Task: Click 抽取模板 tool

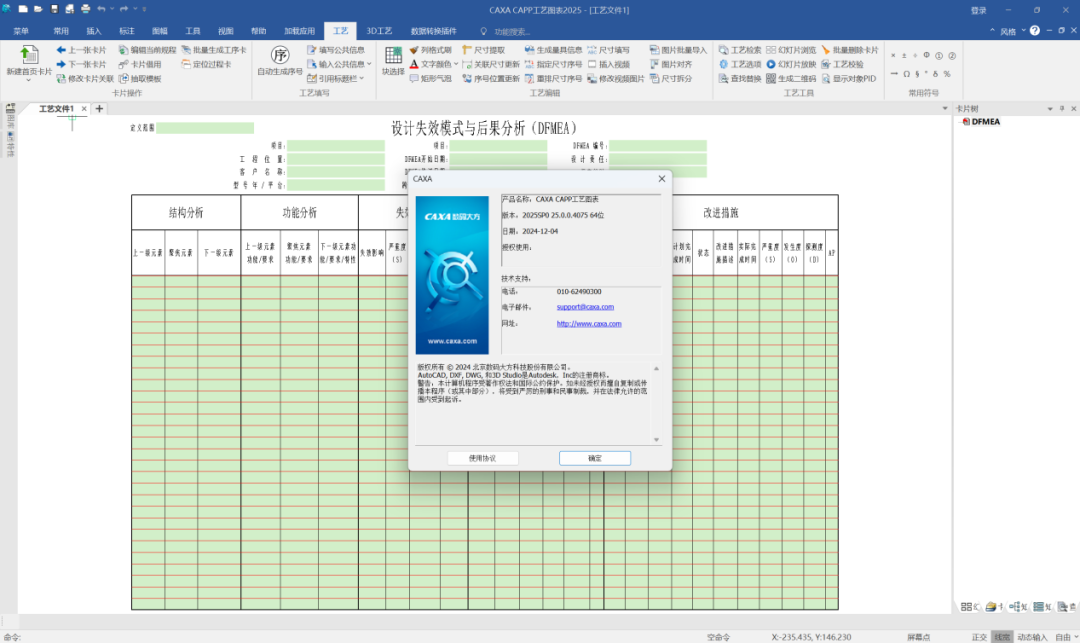Action: (x=140, y=78)
